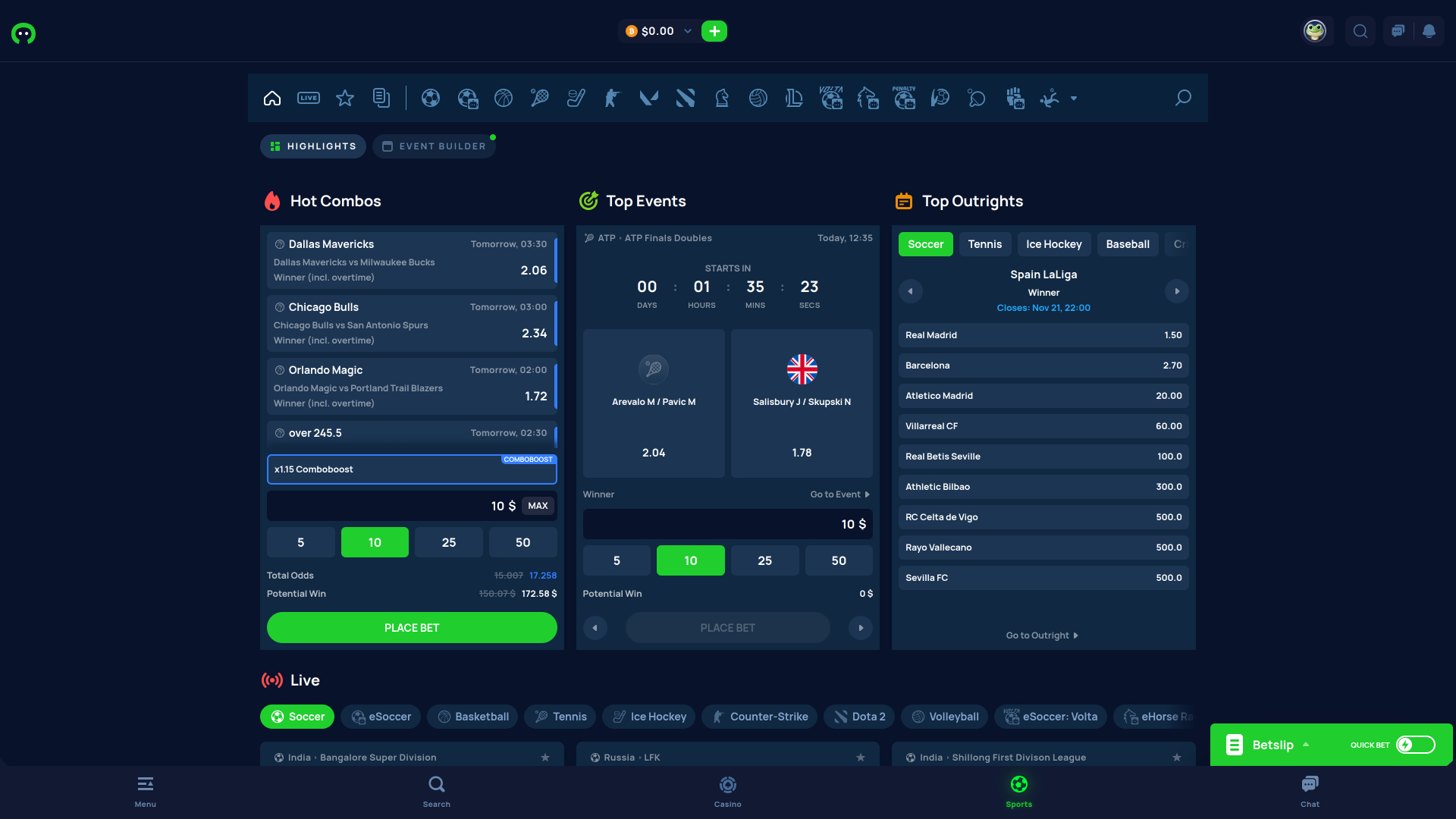Screen dimensions: 1456x819
Task: Select the eSoccer filter in the Live section
Action: (x=381, y=716)
